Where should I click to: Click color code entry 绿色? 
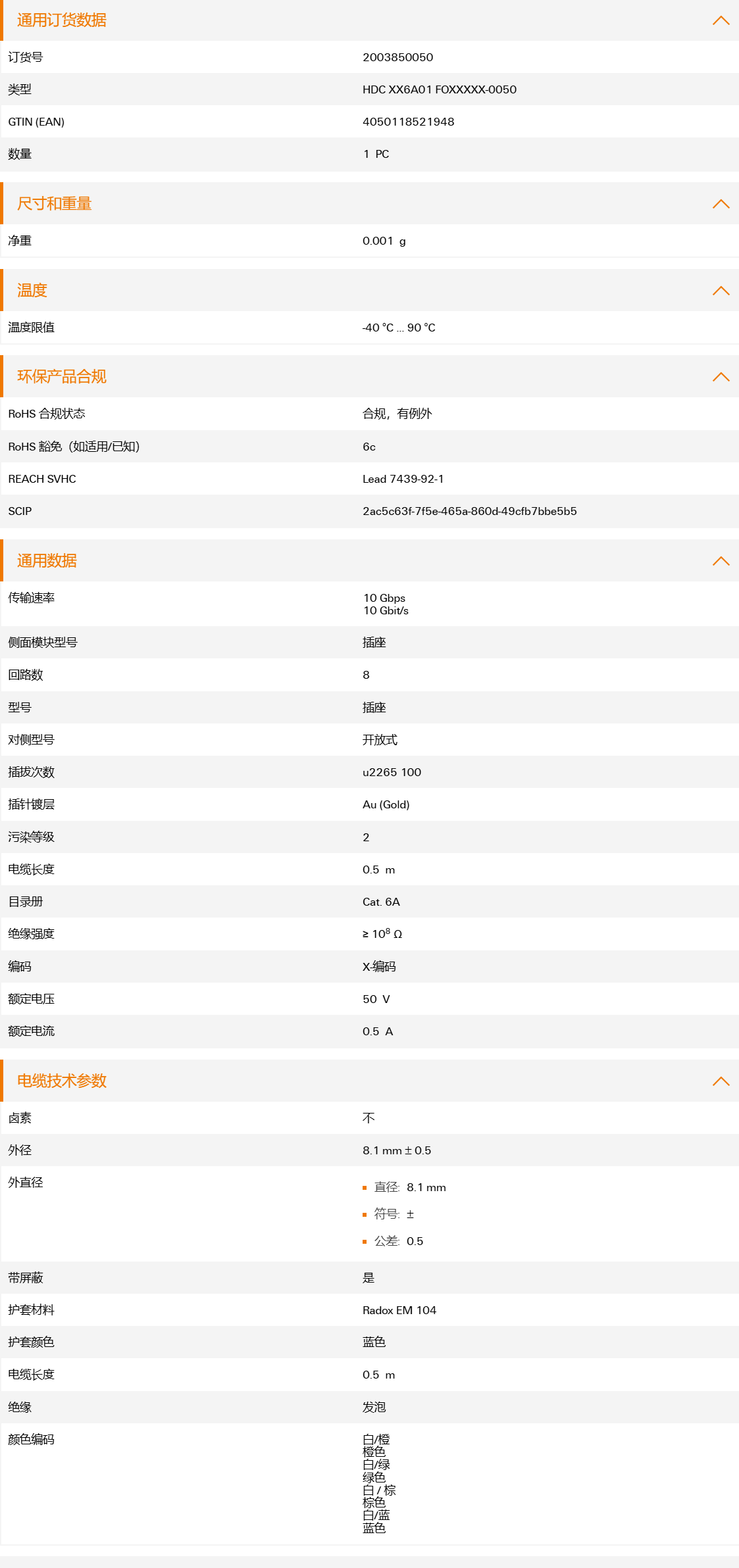pos(374,1477)
